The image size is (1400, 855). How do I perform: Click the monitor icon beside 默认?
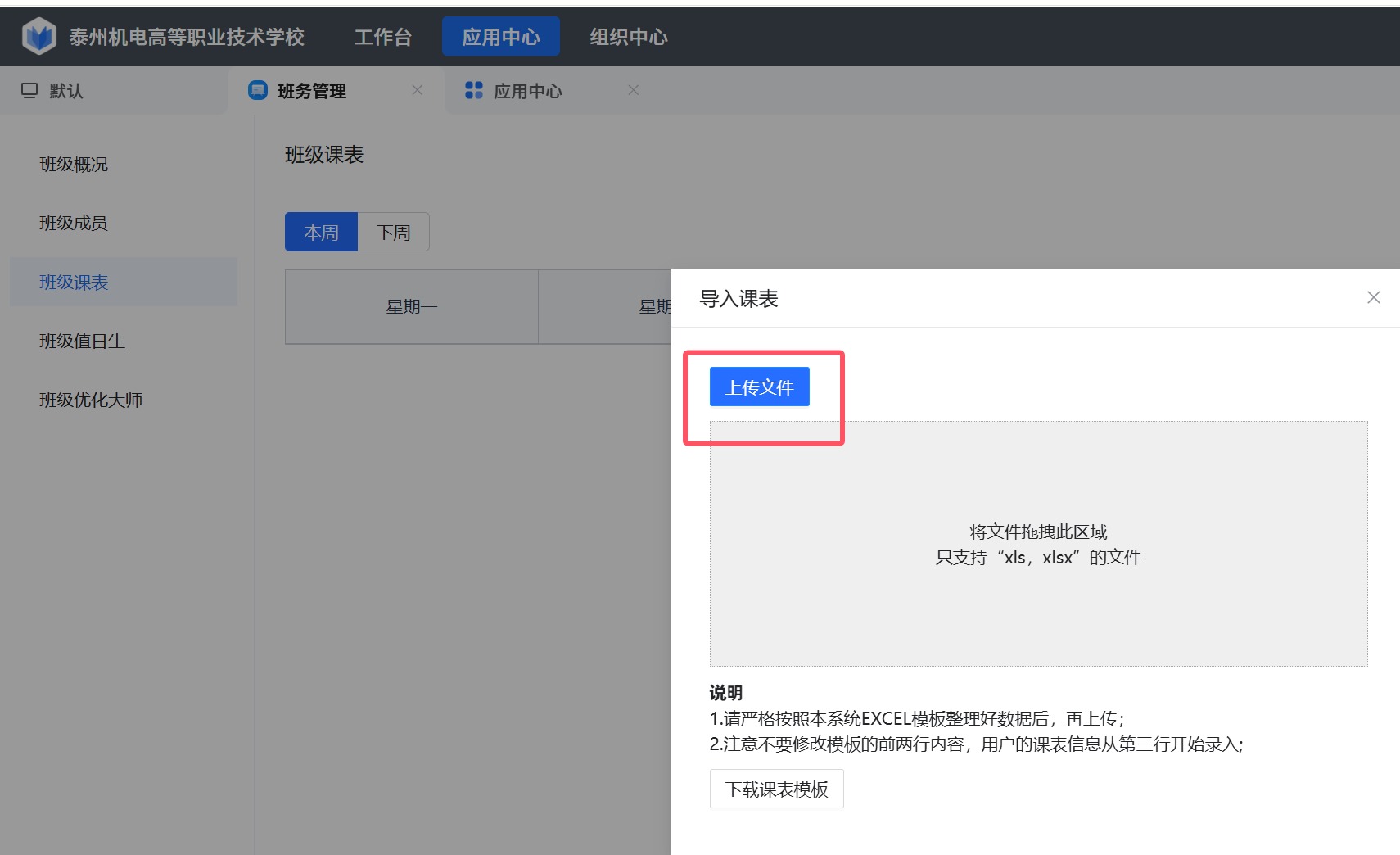click(29, 90)
